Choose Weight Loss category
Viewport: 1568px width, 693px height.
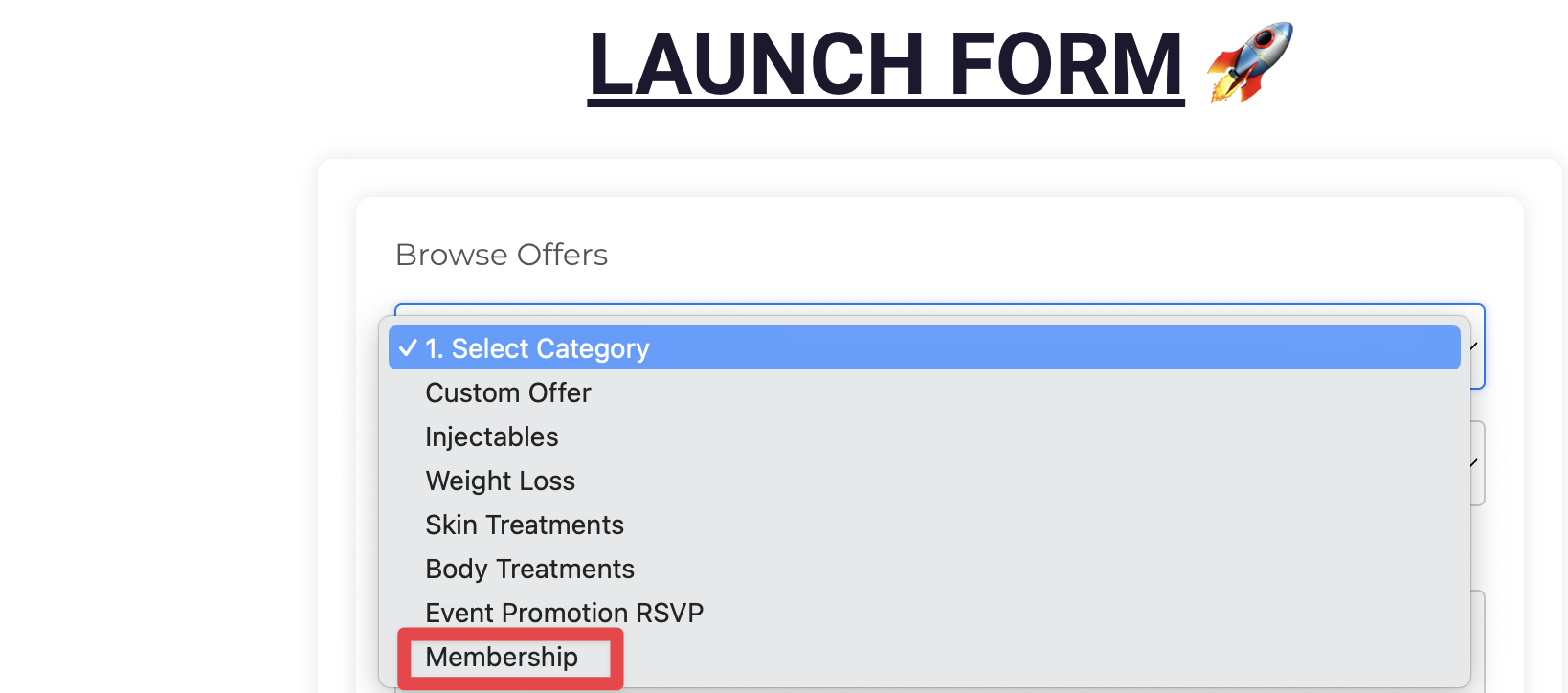click(500, 481)
